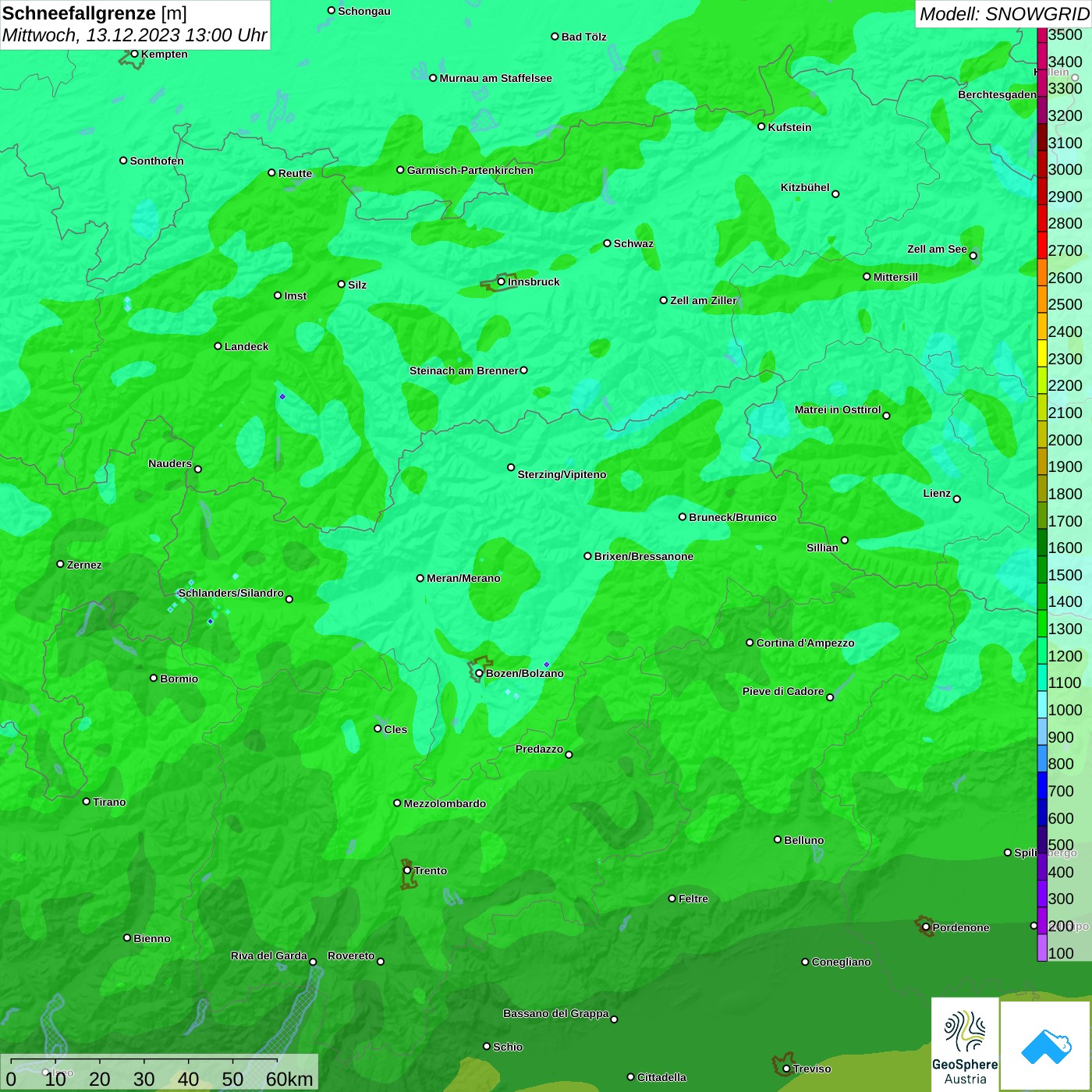
Task: Select the Tirano marker dot
Action: click(87, 801)
